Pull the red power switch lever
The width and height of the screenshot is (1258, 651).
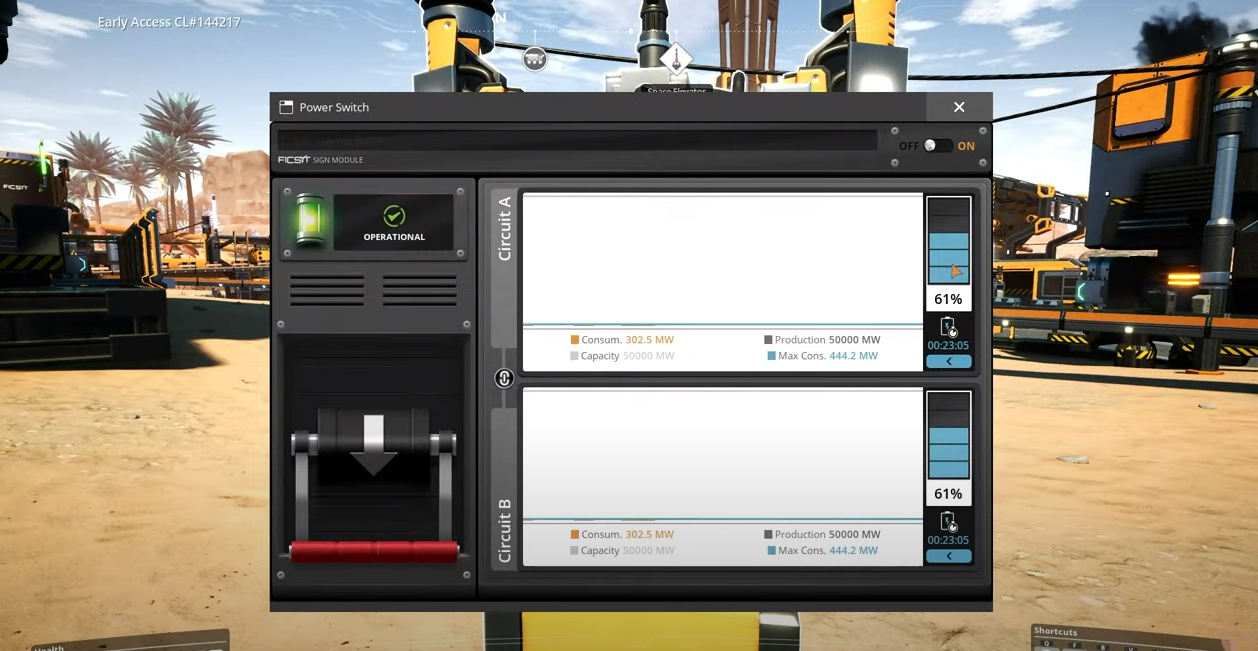pyautogui.click(x=374, y=551)
